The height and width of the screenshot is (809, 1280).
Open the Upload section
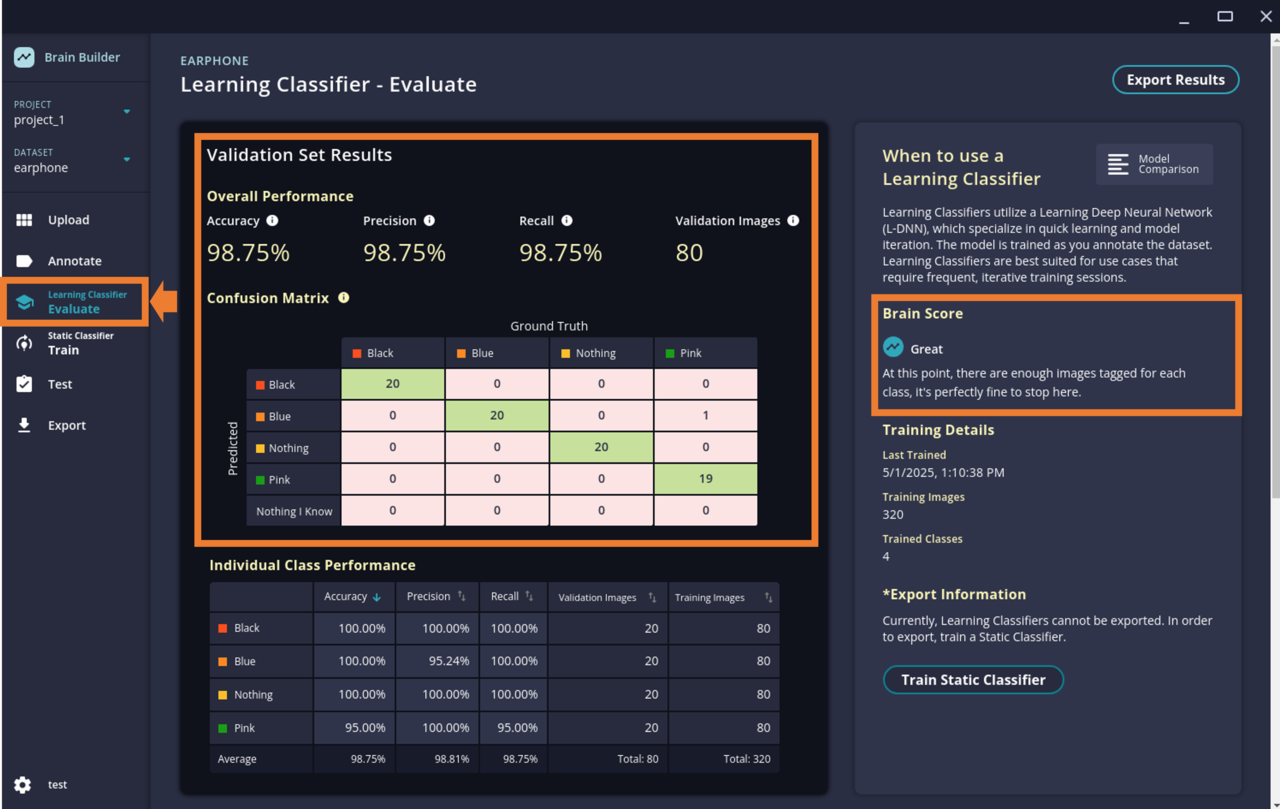point(68,220)
